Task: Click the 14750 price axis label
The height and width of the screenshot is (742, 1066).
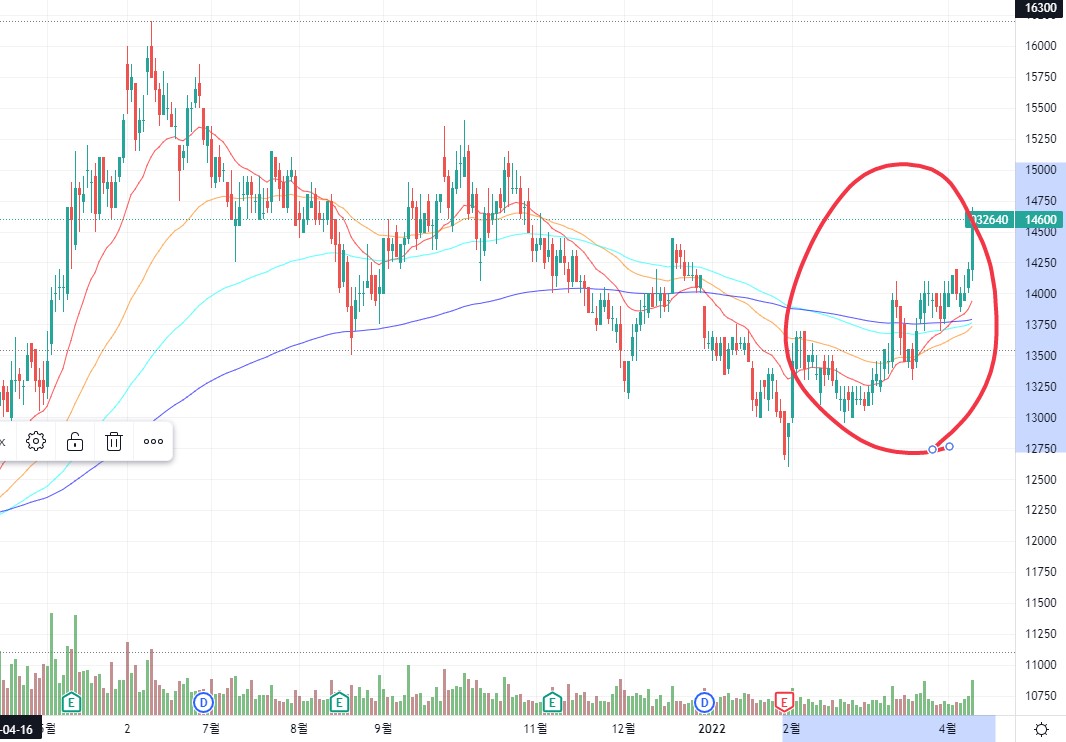Action: 1041,201
